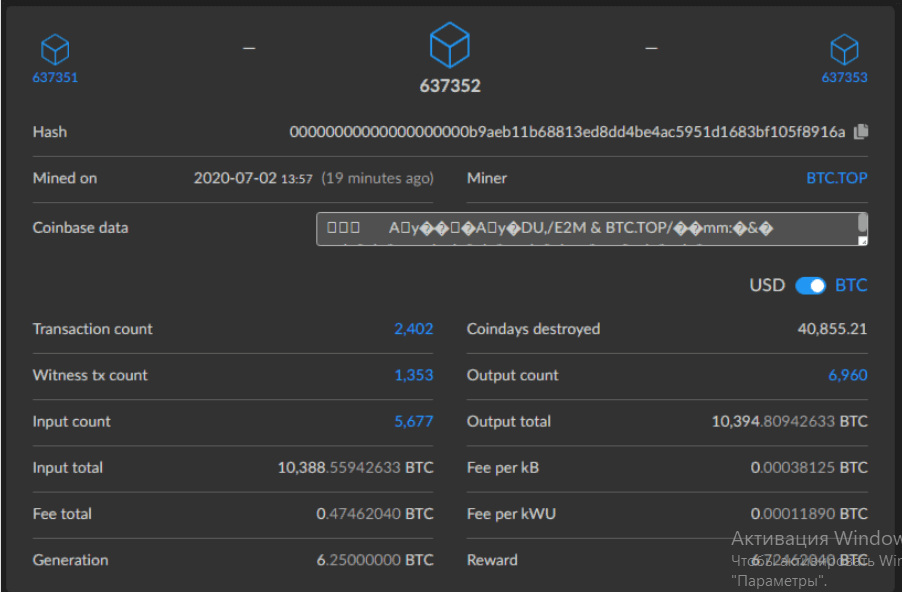Viewport: 902px width, 592px height.
Task: Click Fee total value 0.47462040 BTC
Action: pyautogui.click(x=374, y=514)
